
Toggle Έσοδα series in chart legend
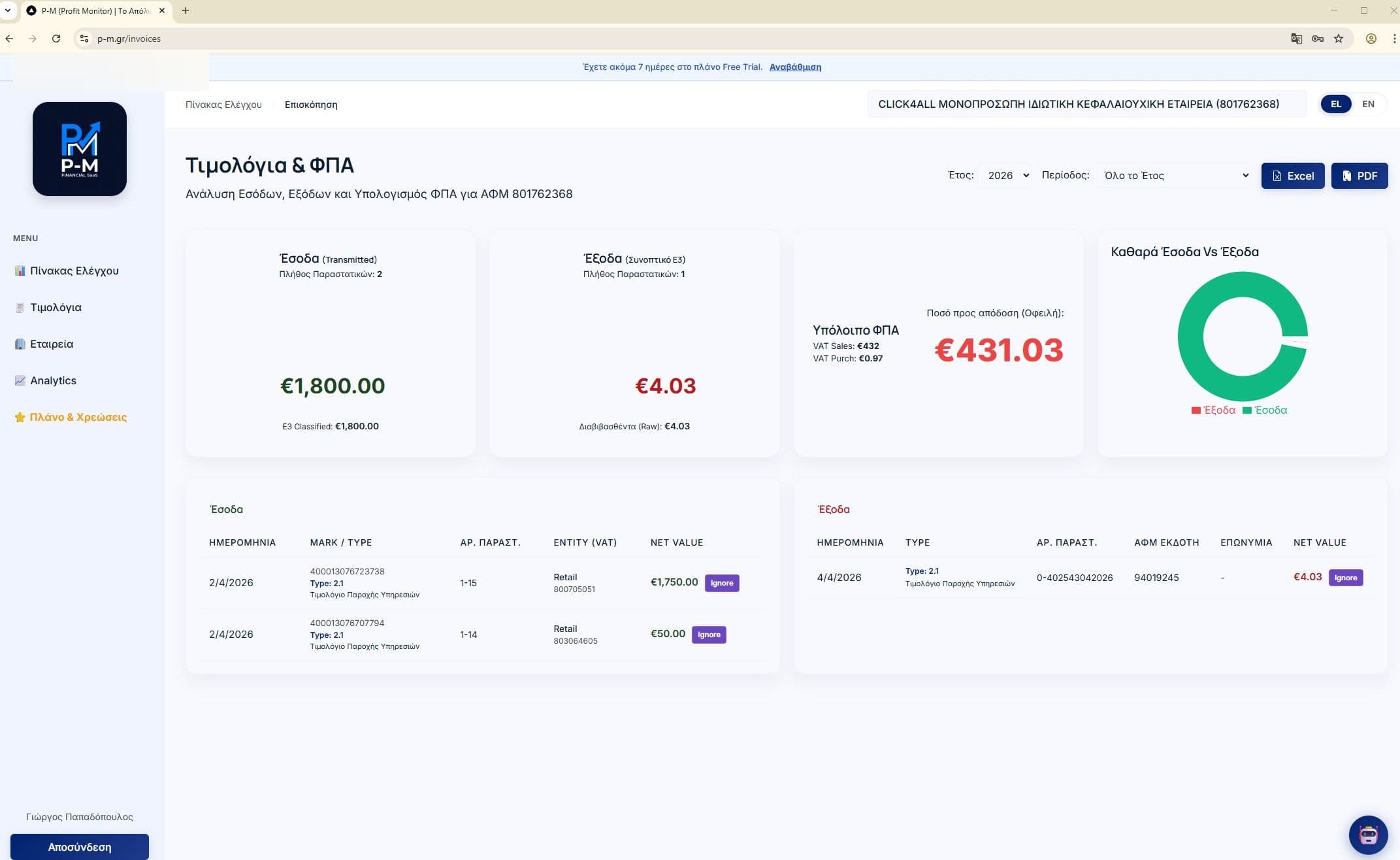(x=1265, y=410)
